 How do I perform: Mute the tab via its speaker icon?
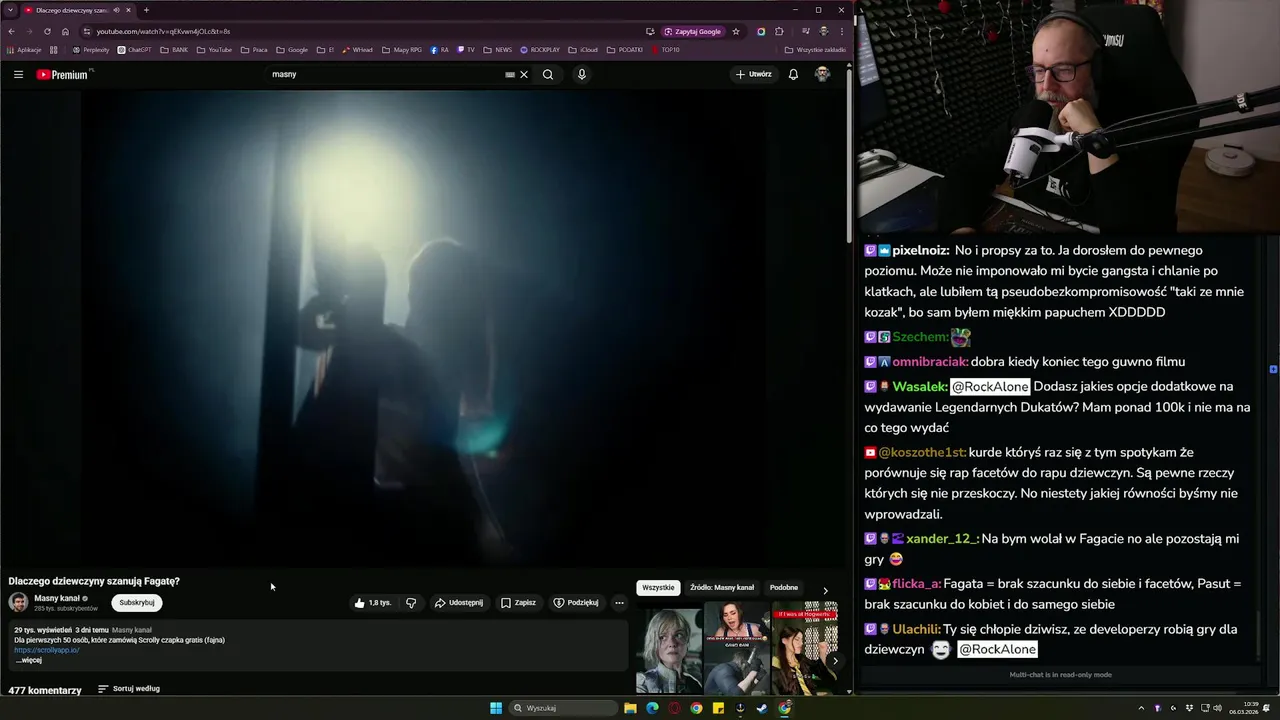117,10
